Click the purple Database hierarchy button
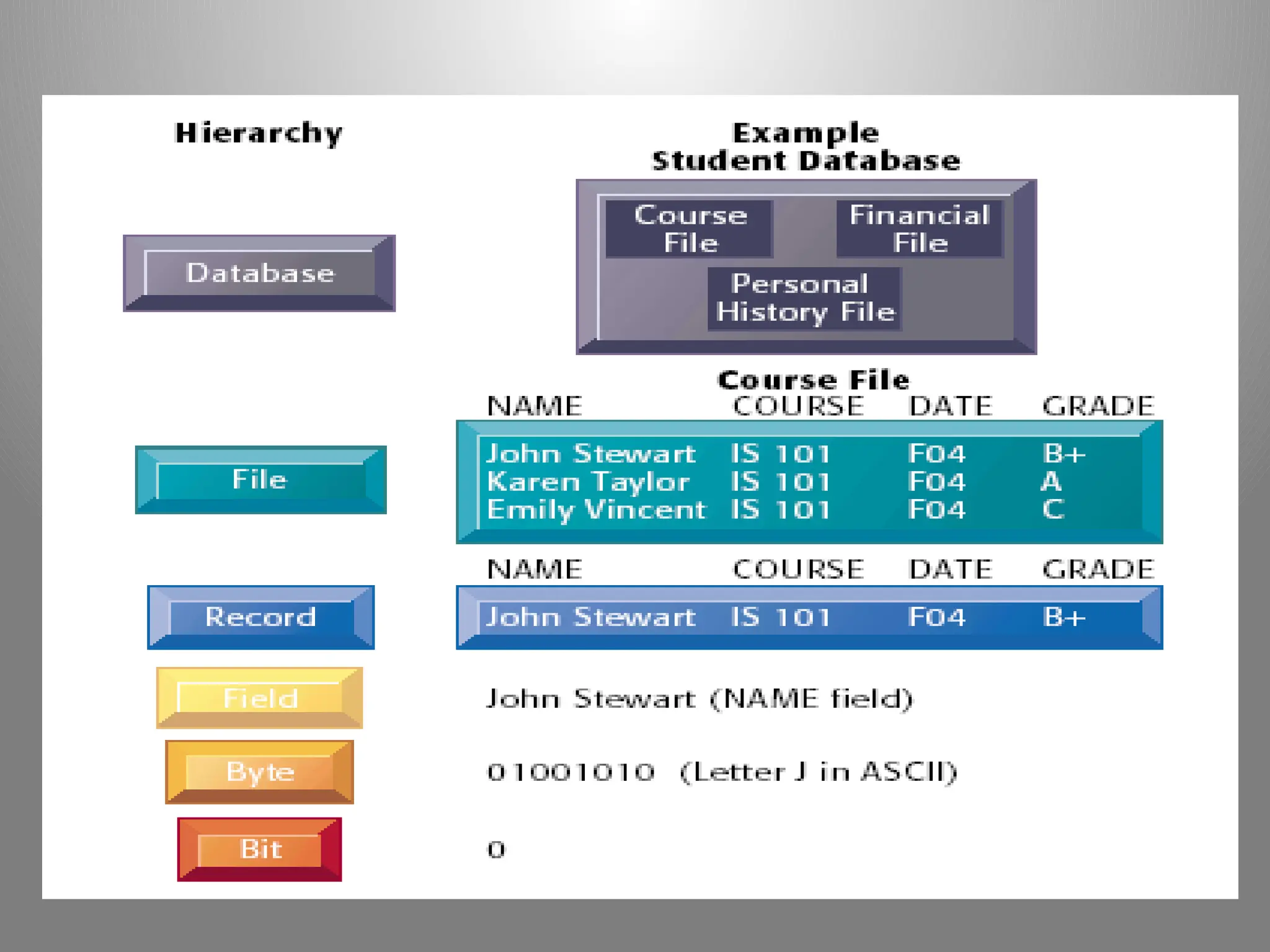The image size is (1270, 952). [x=259, y=273]
